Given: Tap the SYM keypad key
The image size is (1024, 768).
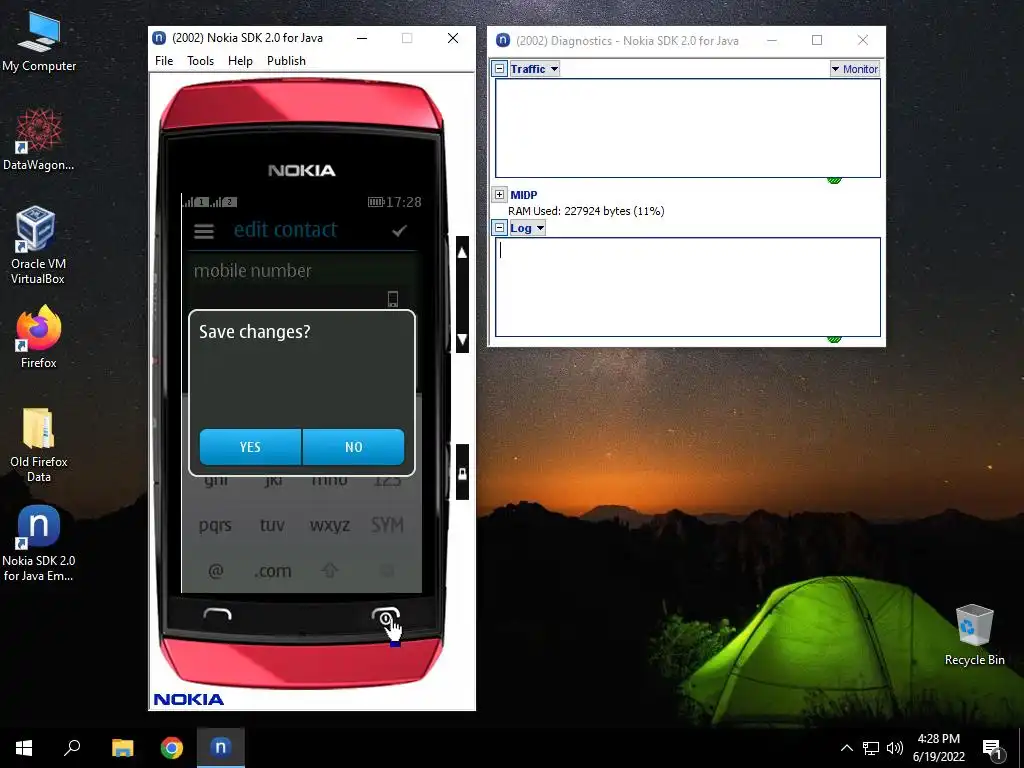Looking at the screenshot, I should pyautogui.click(x=387, y=525).
